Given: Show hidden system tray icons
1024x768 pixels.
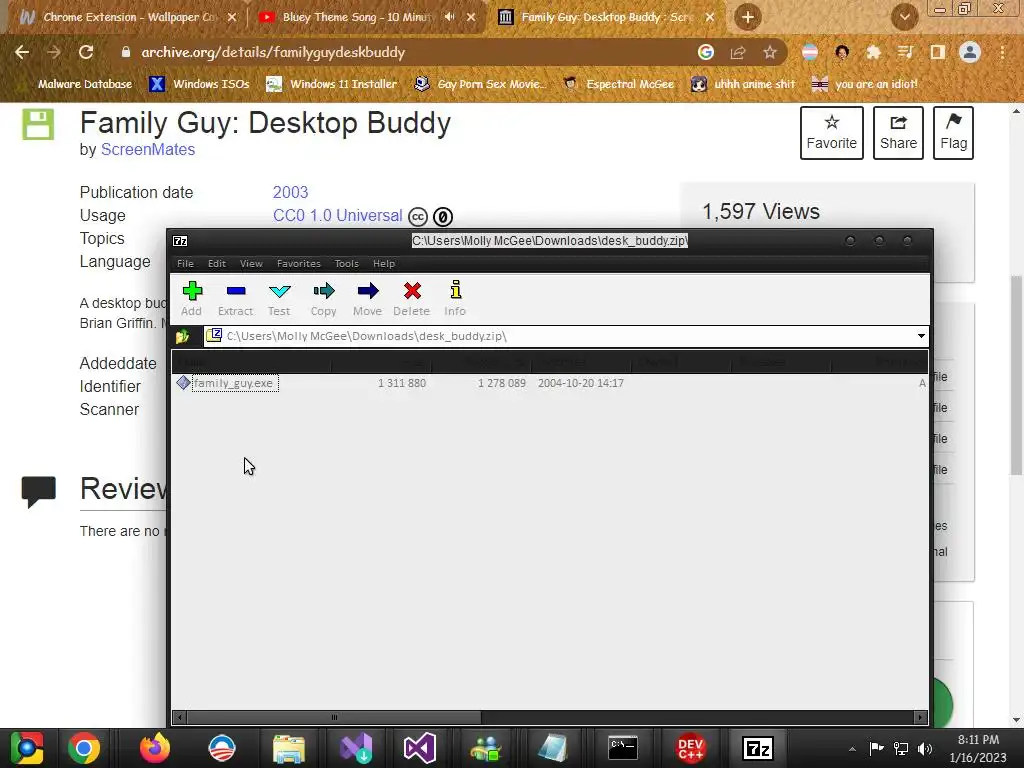Looking at the screenshot, I should (852, 748).
